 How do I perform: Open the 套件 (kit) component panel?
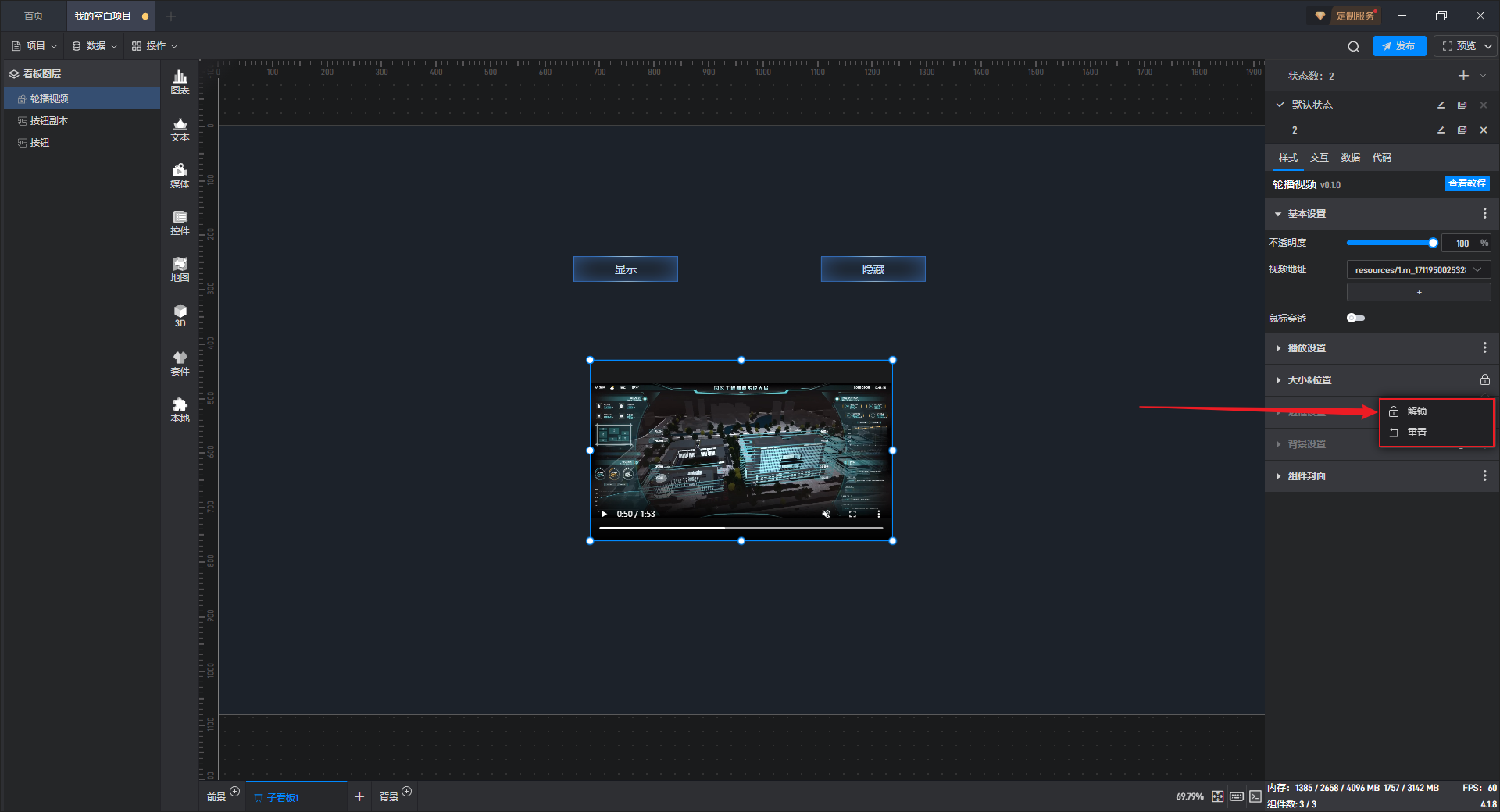point(180,363)
